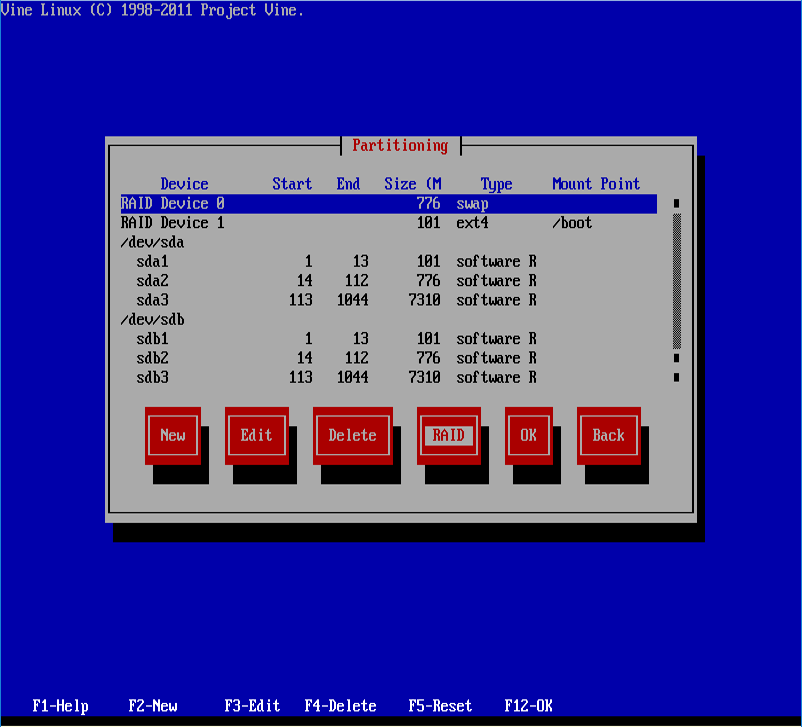Click the Edit button
Screen dimensions: 802x727
point(257,435)
